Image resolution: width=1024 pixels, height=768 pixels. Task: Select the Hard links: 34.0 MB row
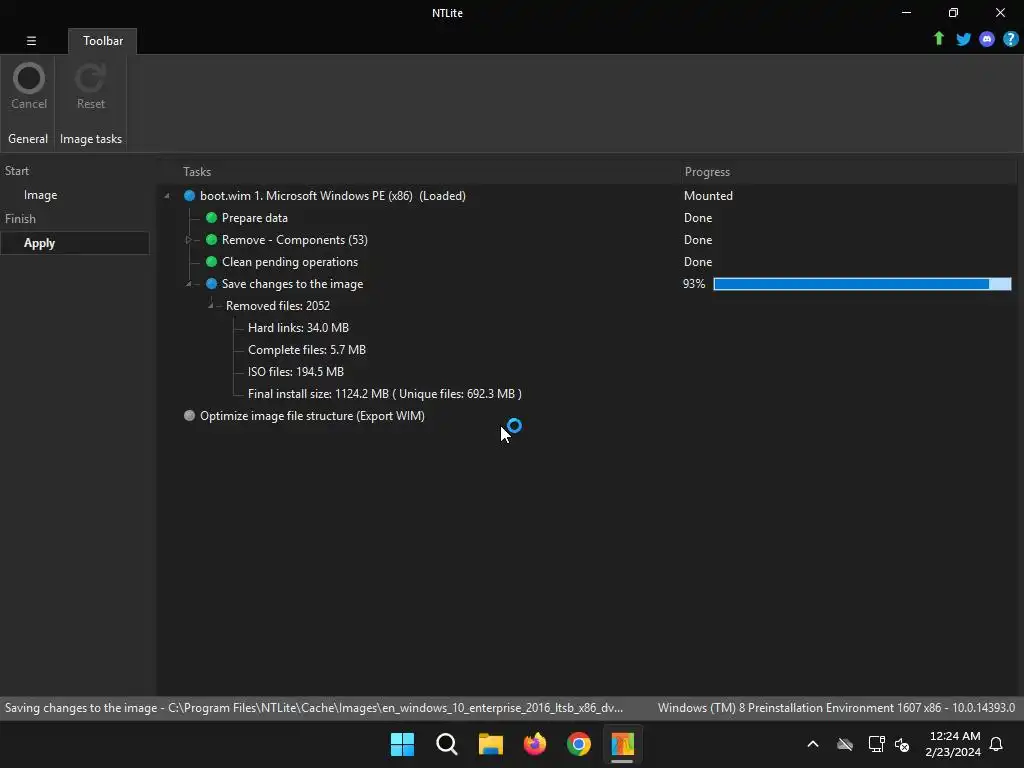point(298,328)
